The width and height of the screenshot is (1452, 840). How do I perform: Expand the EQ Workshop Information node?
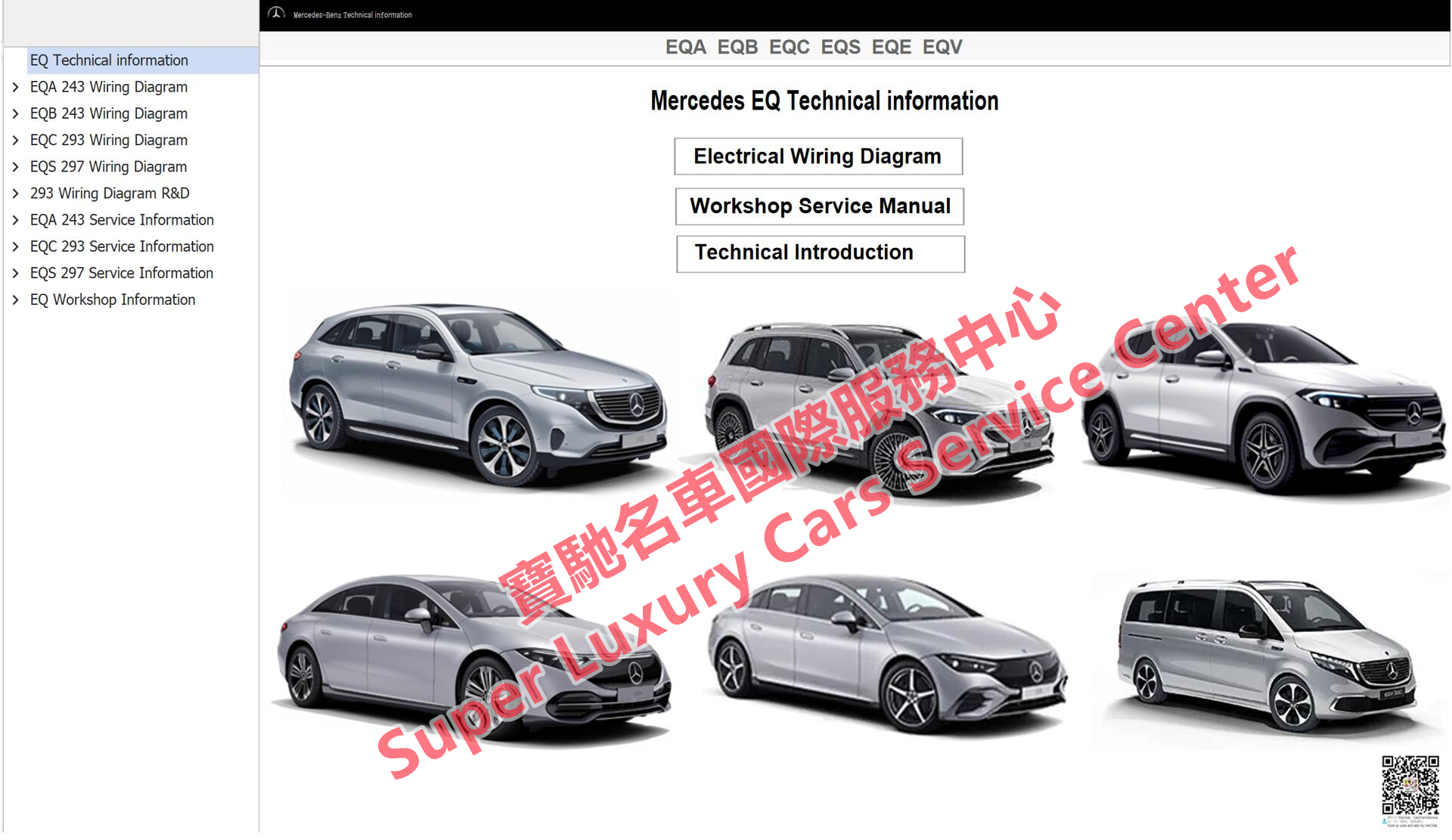click(x=15, y=299)
